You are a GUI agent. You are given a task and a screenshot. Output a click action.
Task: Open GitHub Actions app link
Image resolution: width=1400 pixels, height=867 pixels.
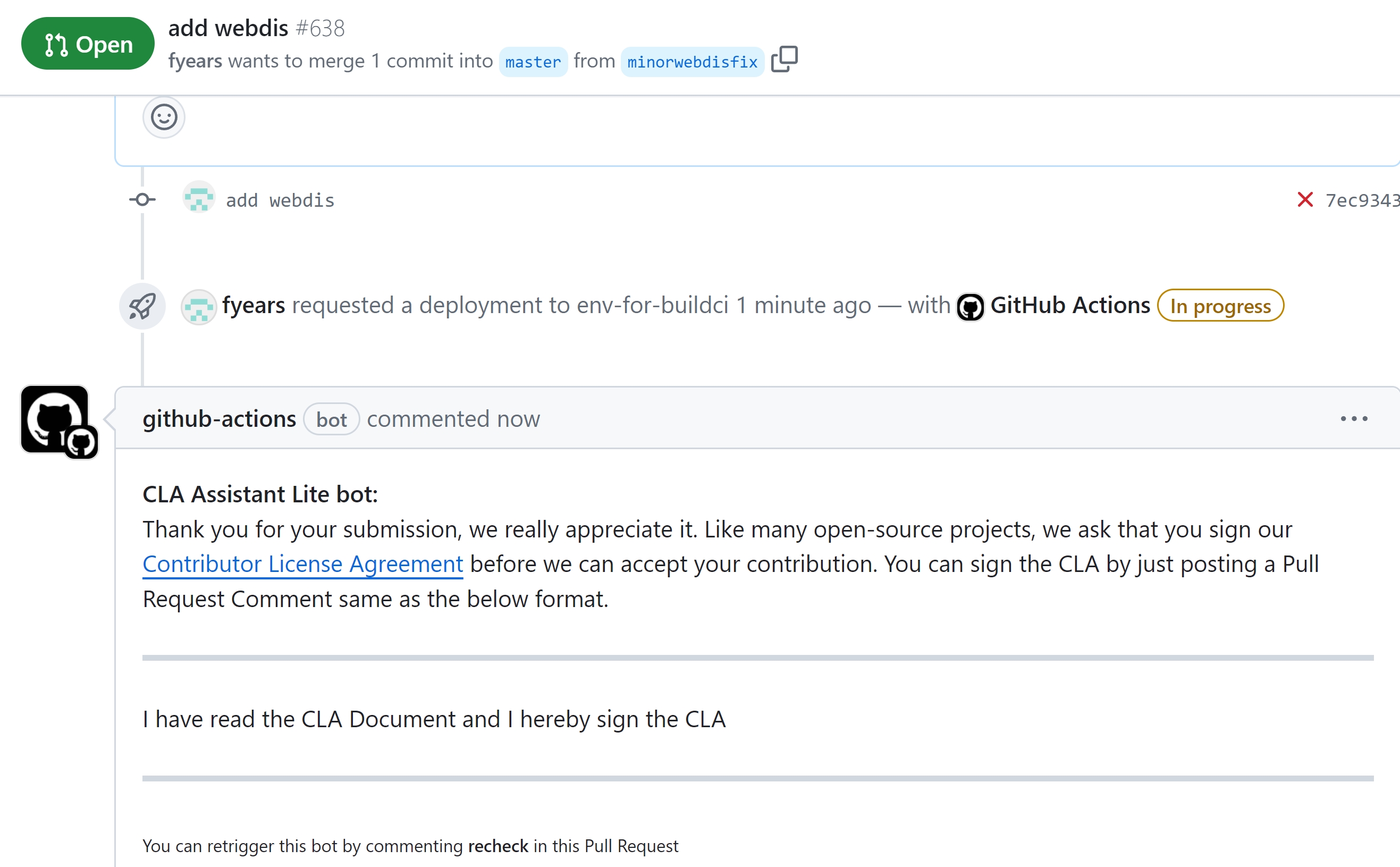pyautogui.click(x=1070, y=305)
